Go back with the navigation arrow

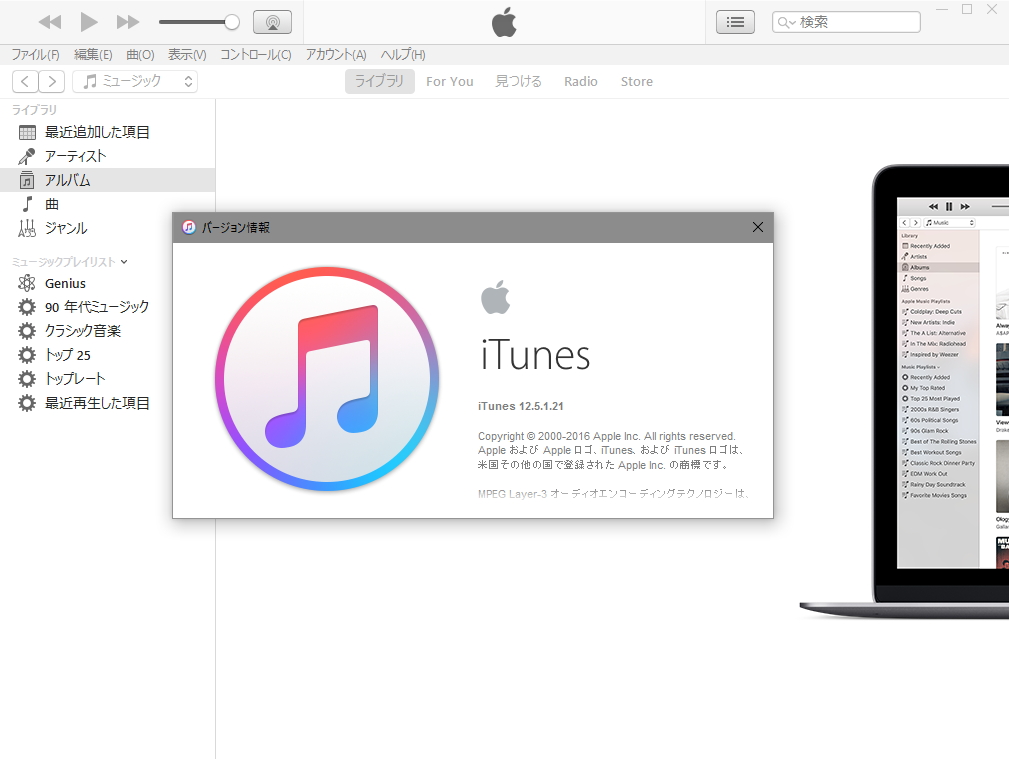click(x=25, y=81)
